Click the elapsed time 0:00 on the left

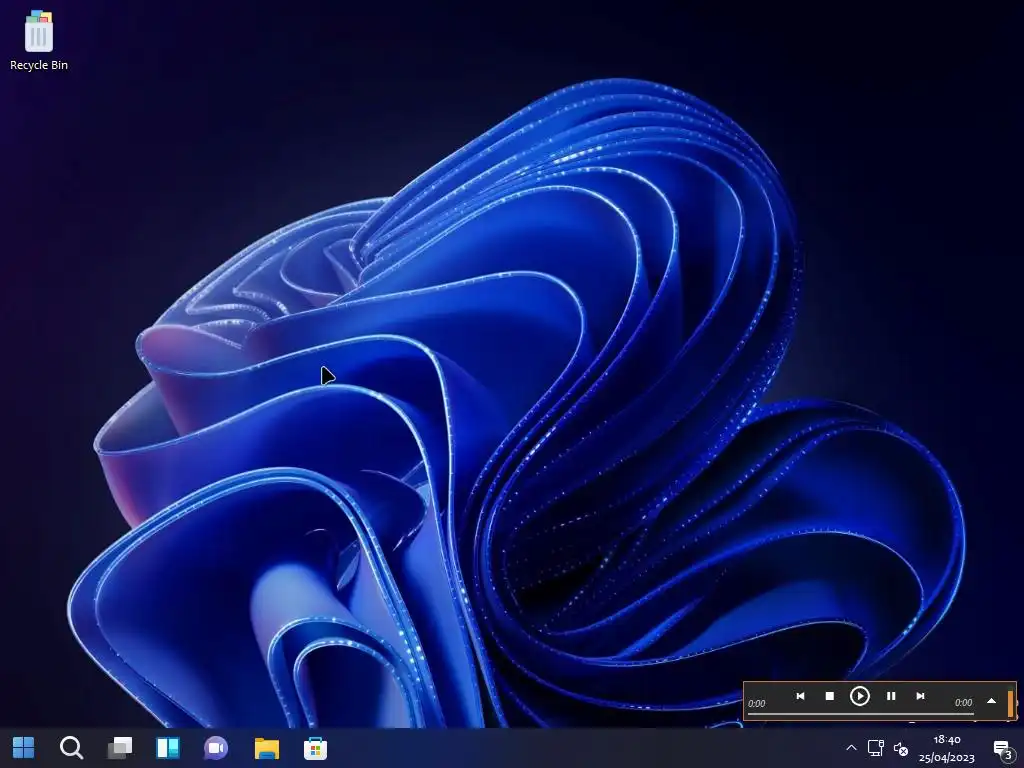pyautogui.click(x=756, y=703)
